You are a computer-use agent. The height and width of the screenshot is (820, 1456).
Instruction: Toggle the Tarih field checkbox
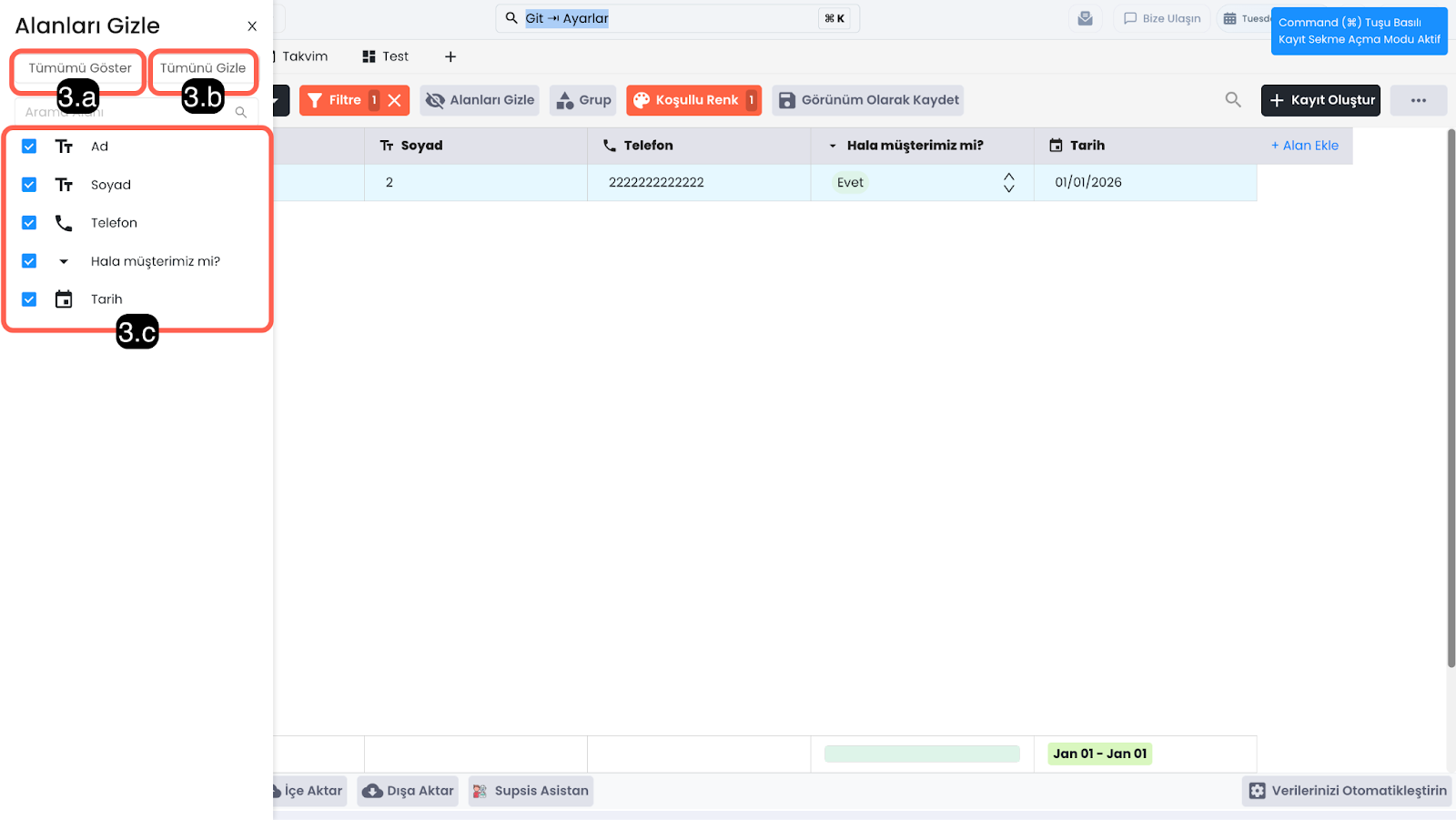pyautogui.click(x=29, y=299)
